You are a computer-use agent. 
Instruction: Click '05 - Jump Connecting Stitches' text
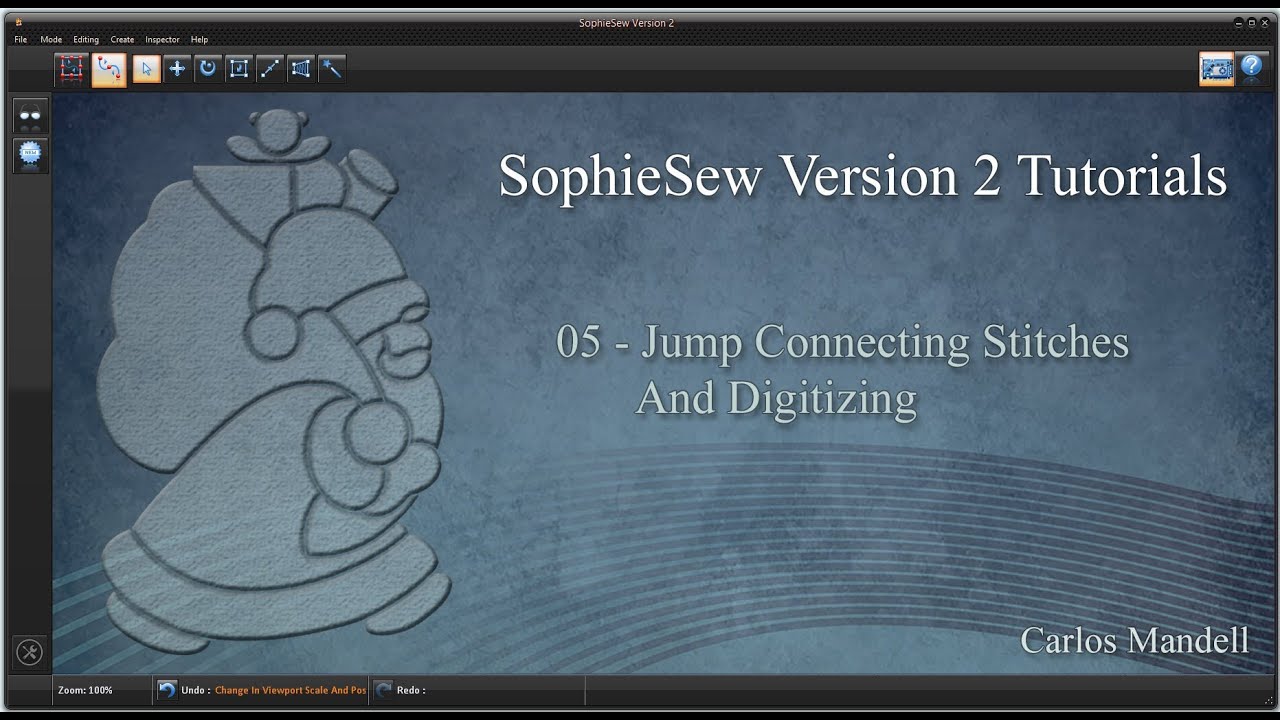click(x=843, y=342)
